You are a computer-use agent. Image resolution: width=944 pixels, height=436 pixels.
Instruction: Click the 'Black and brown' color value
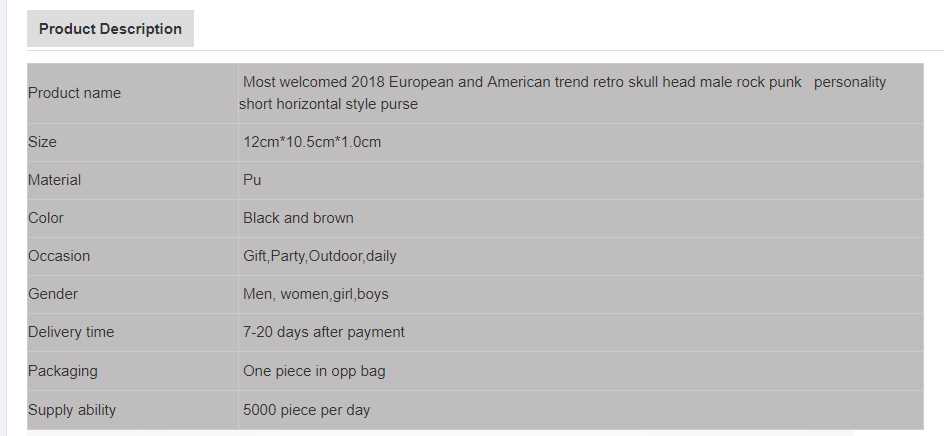click(298, 218)
